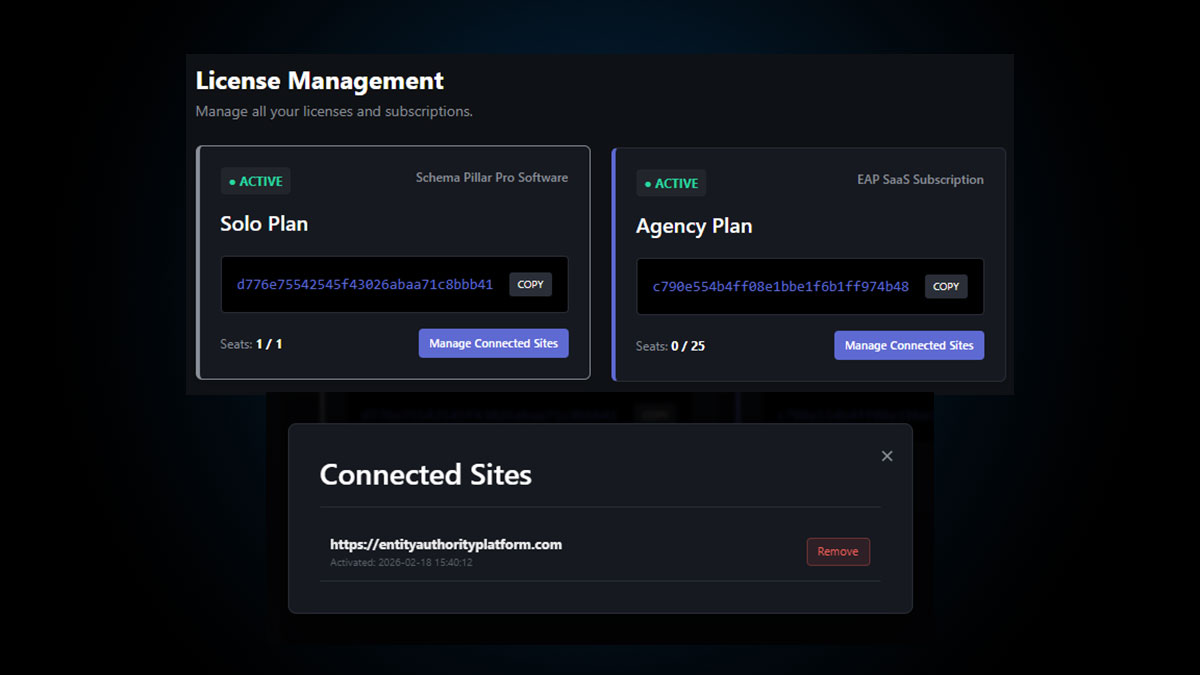Screen dimensions: 1200x675
Task: Click the Solo Plan title
Action: (x=264, y=224)
